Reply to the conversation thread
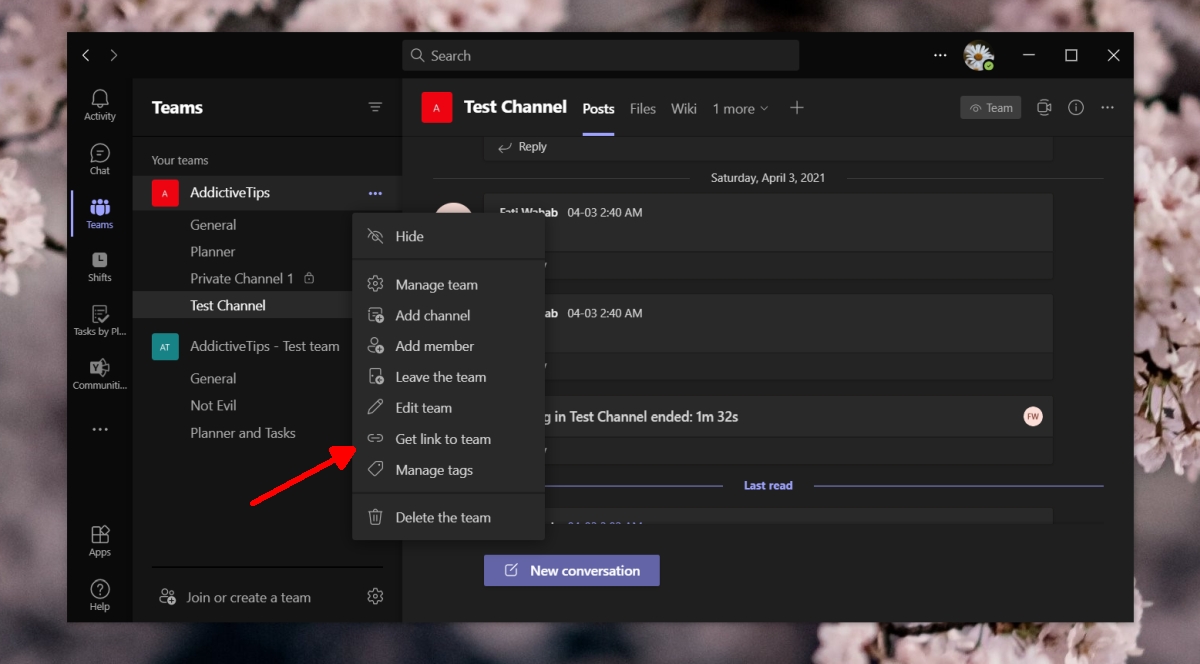 521,146
